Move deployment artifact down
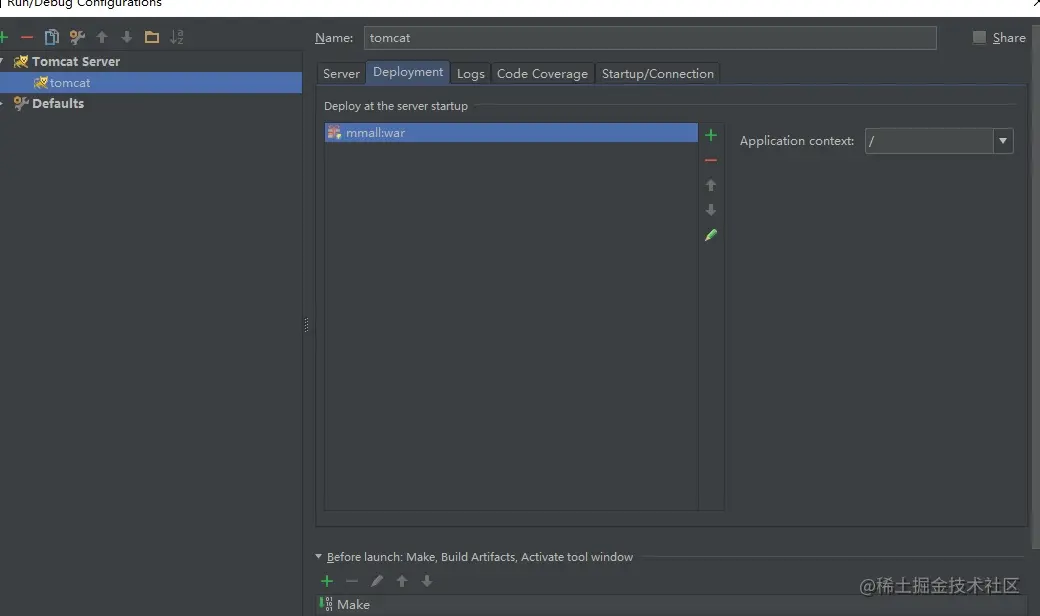This screenshot has height=616, width=1040. tap(711, 210)
